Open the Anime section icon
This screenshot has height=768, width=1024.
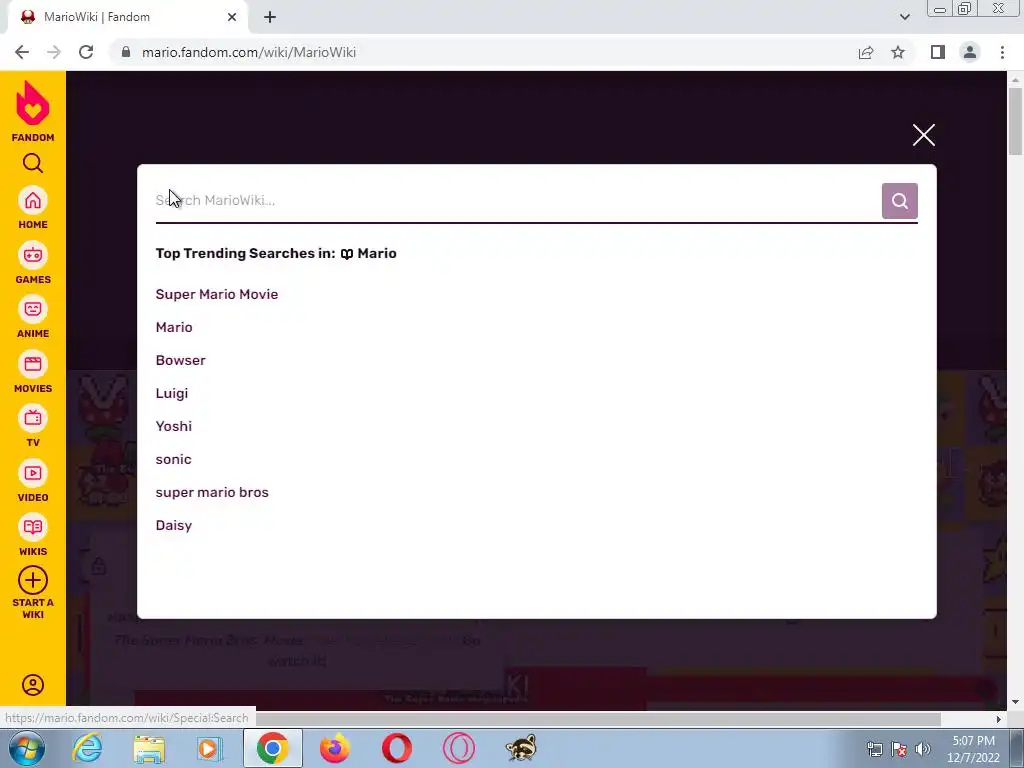click(x=33, y=317)
